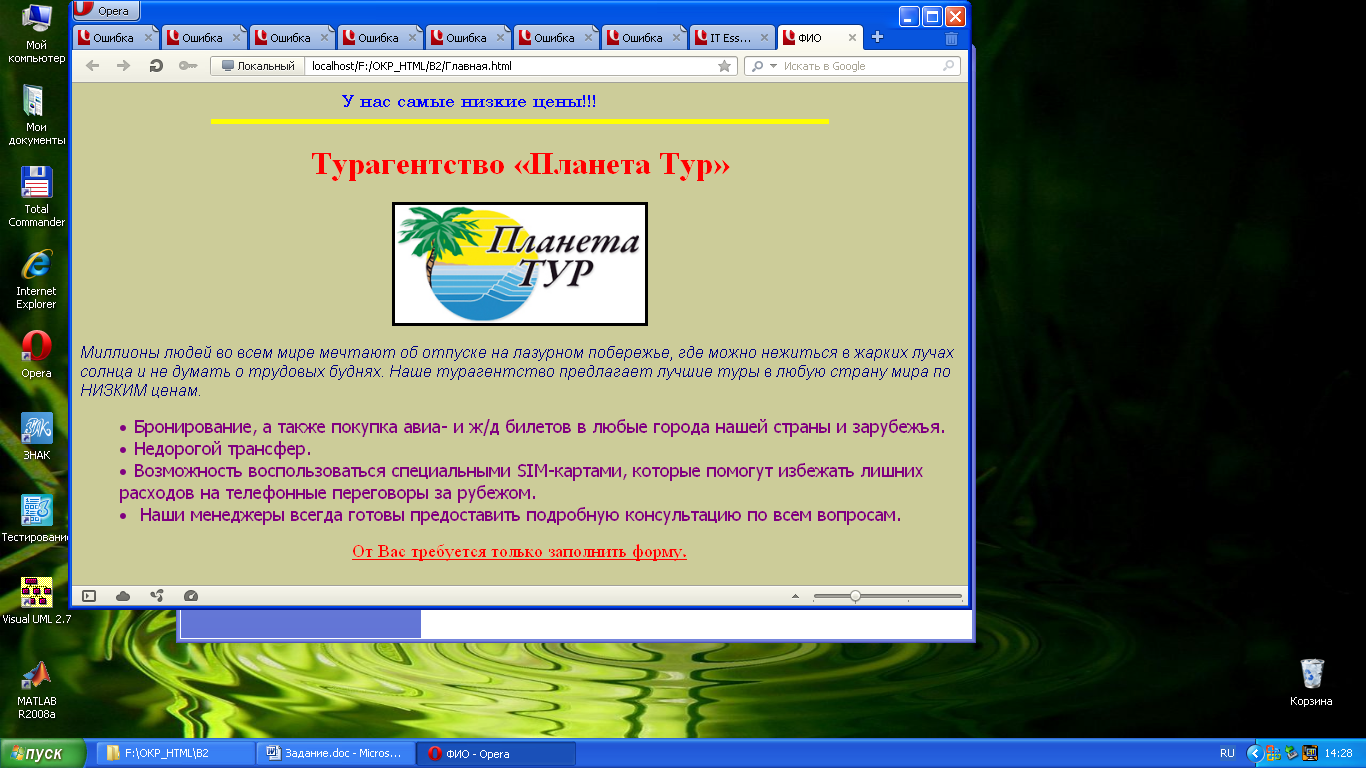Click the Мой компьютер desktop icon
The image size is (1366, 768).
[36, 34]
